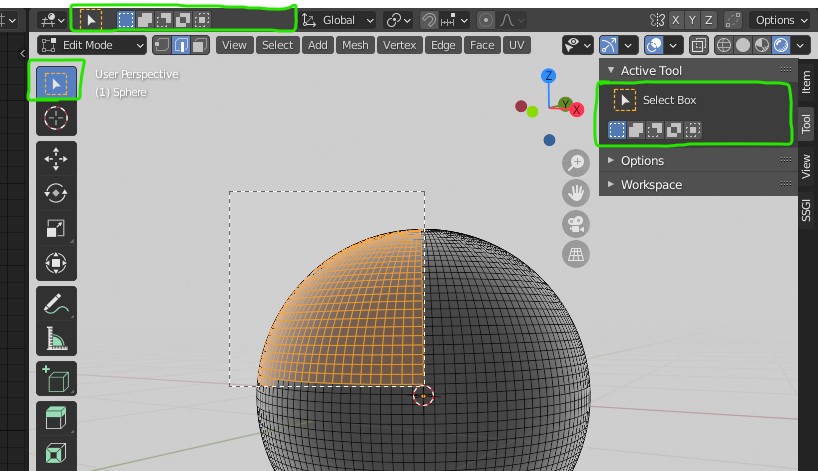Activate the Transform tool
The height and width of the screenshot is (471, 818).
(56, 263)
